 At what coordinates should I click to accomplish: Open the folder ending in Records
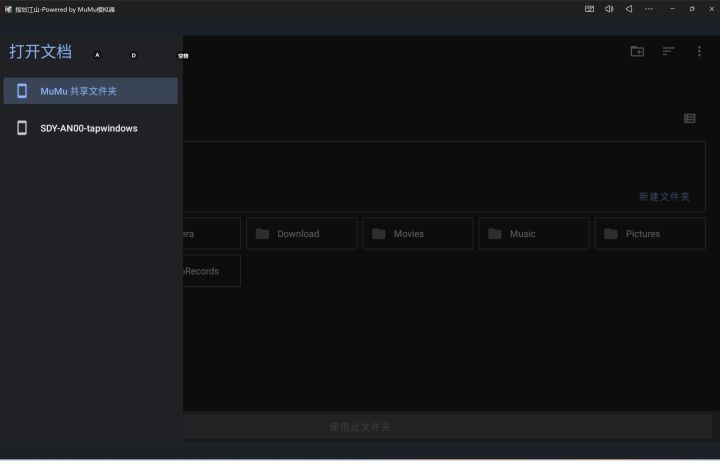click(211, 271)
